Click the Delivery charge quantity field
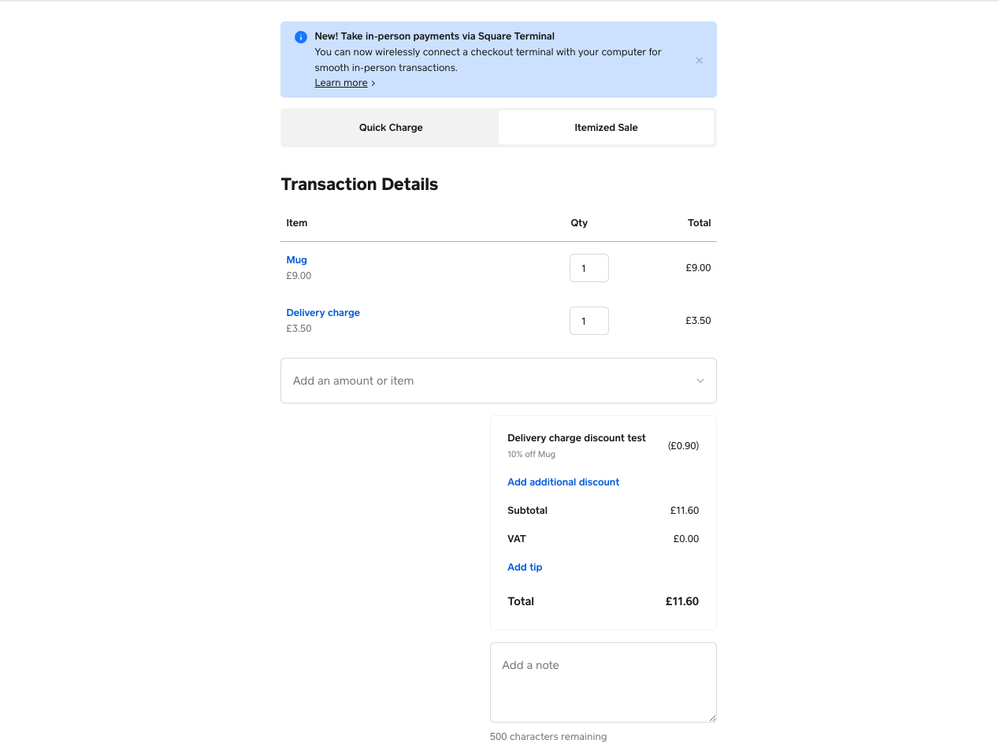999x755 pixels. point(589,321)
